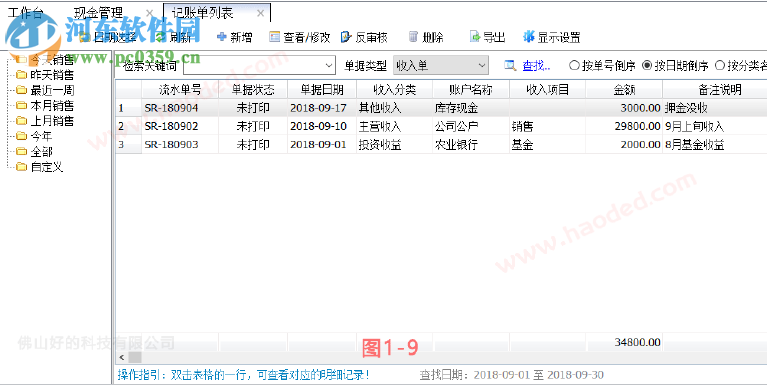
Task: Select the 今年 folder icon
Action: [21, 136]
